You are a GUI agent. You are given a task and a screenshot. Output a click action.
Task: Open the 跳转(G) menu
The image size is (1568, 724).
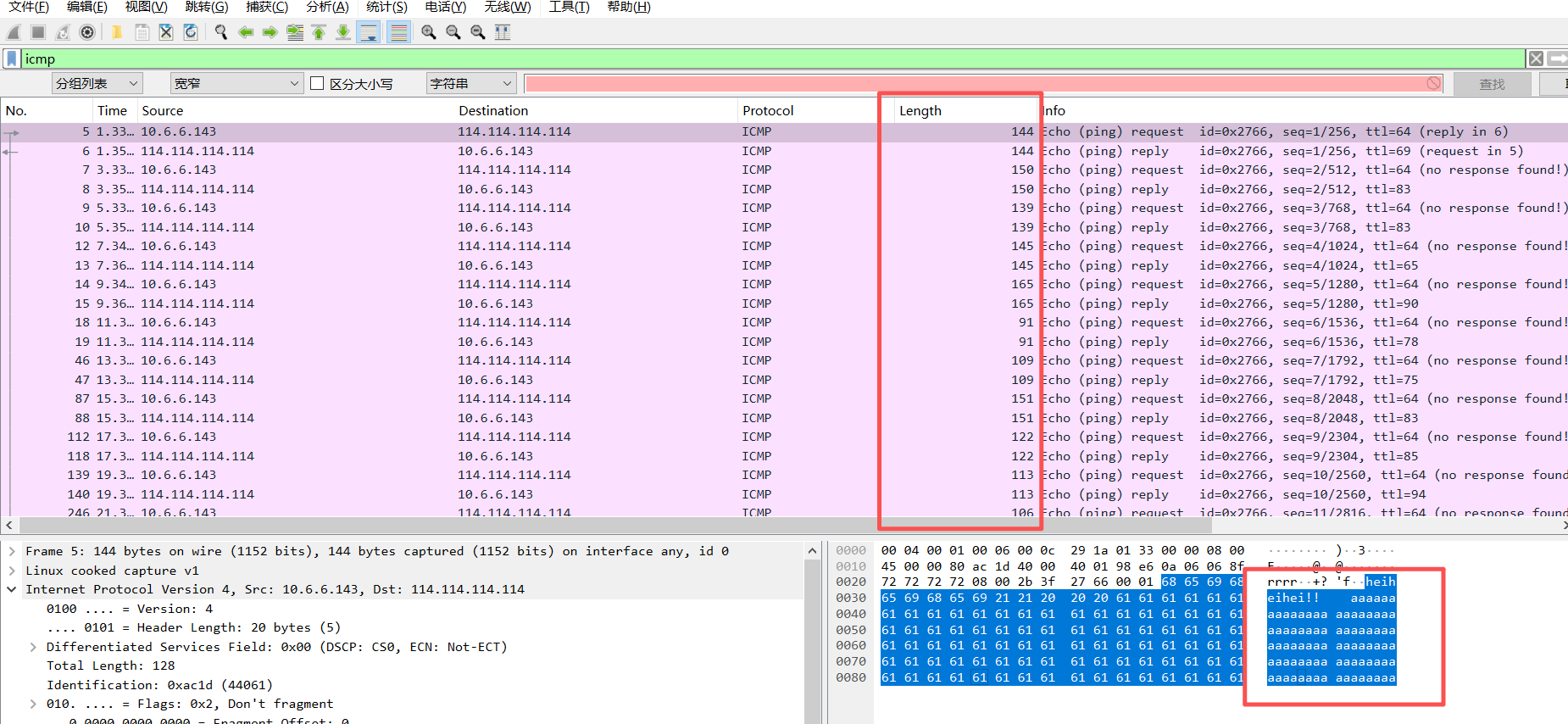click(x=207, y=7)
